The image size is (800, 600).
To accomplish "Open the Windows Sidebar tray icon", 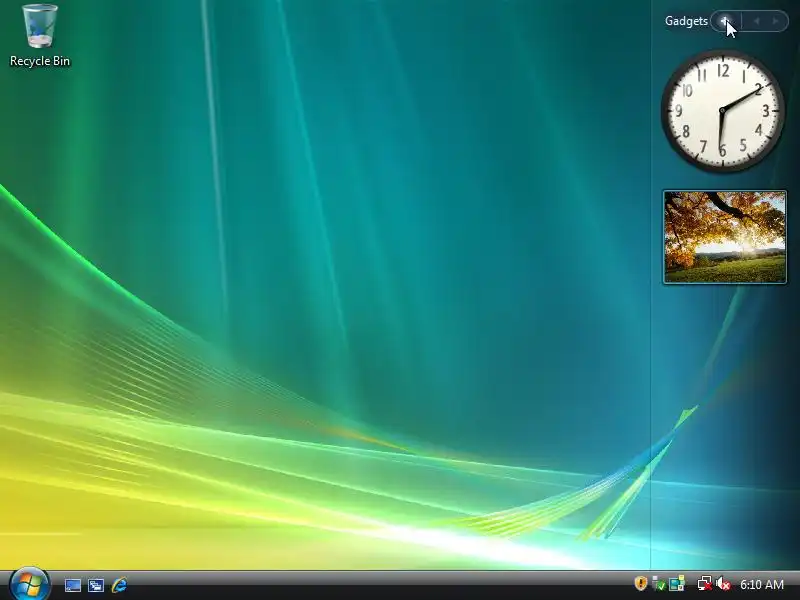I will [677, 583].
